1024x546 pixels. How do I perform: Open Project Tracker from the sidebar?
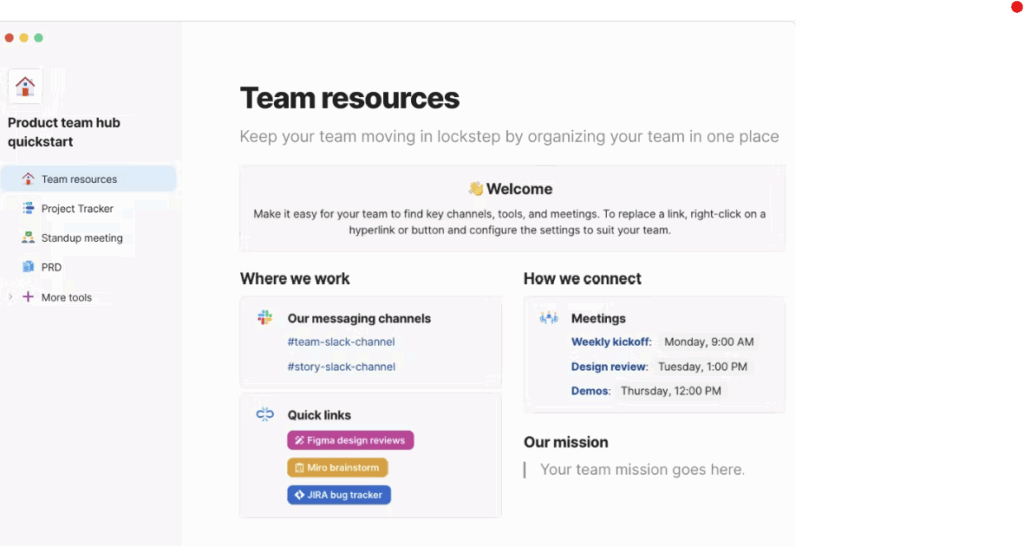tap(77, 208)
